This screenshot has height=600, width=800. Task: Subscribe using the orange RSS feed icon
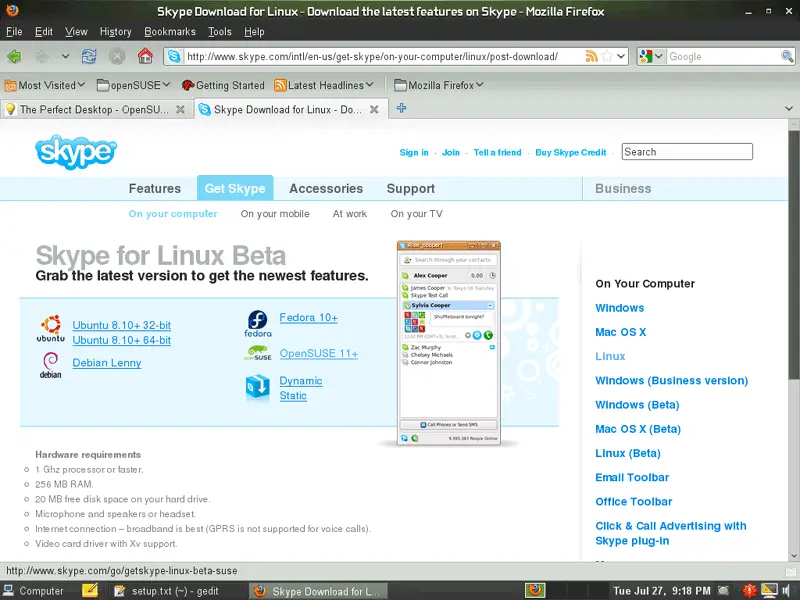tap(591, 56)
